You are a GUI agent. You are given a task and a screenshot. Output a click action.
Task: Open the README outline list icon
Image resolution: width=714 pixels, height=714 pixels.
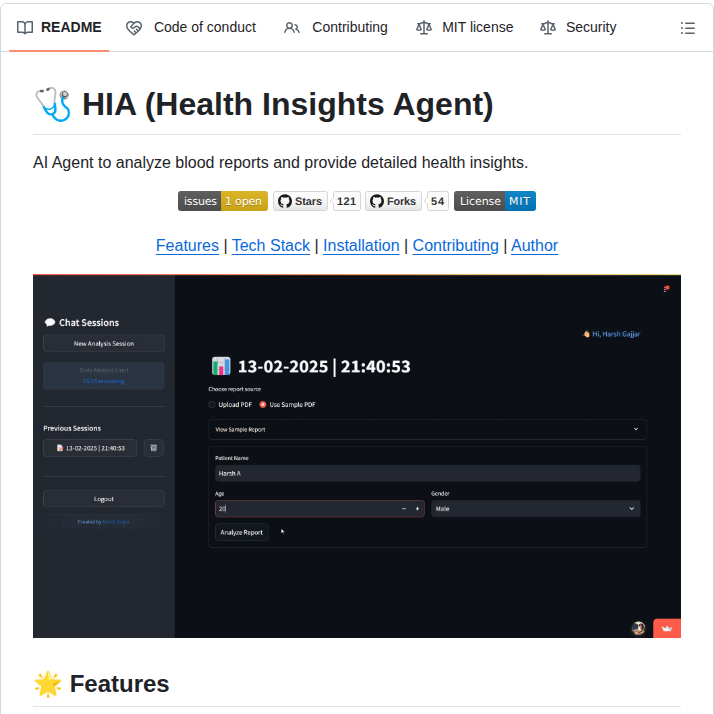pyautogui.click(x=687, y=28)
